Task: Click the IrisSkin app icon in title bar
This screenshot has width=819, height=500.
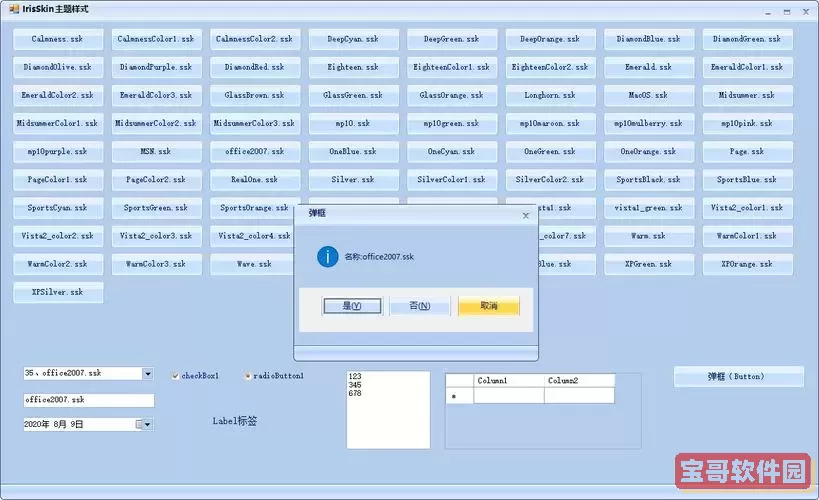Action: tap(14, 9)
